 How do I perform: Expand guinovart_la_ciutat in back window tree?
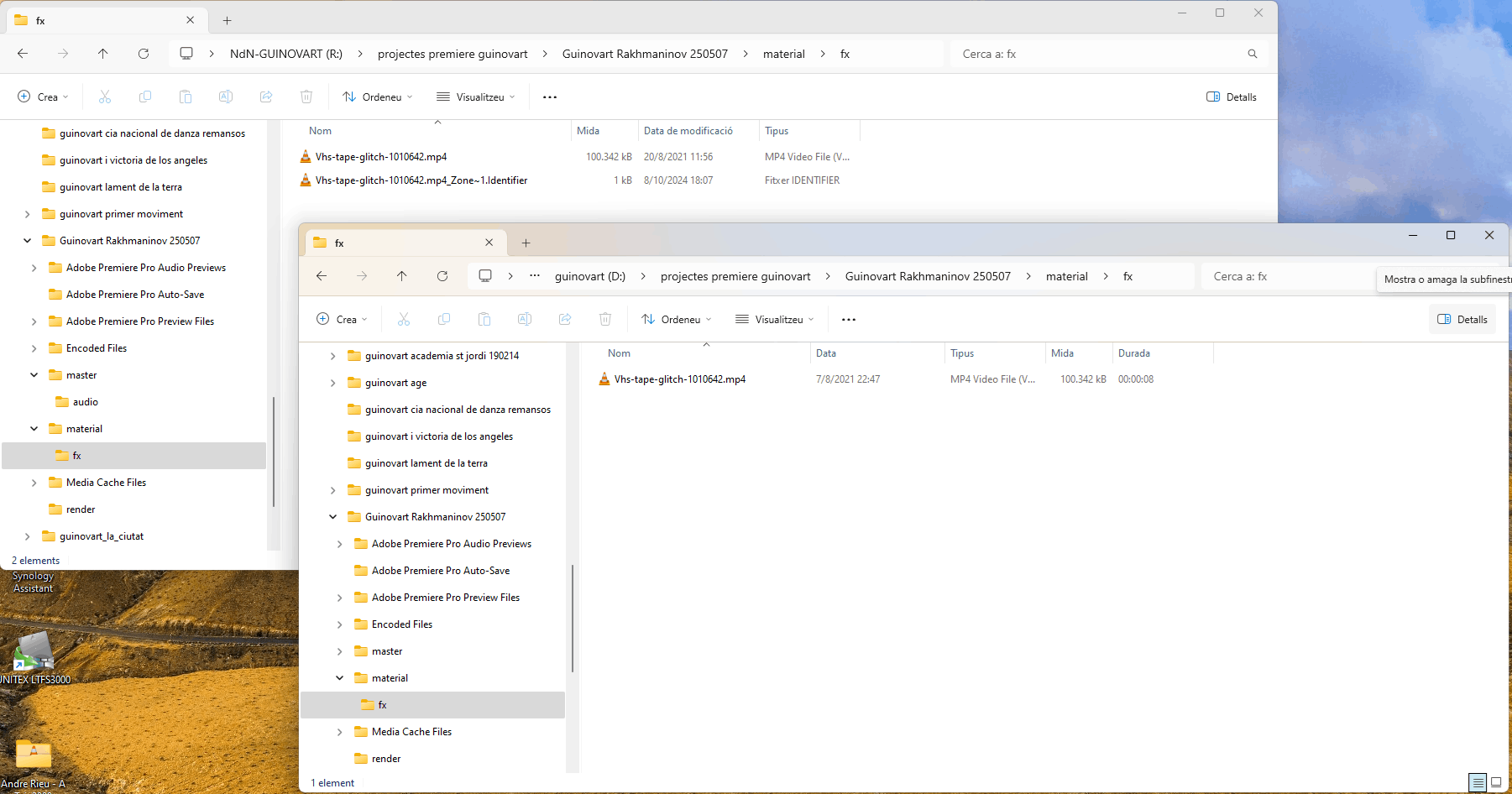coord(28,536)
